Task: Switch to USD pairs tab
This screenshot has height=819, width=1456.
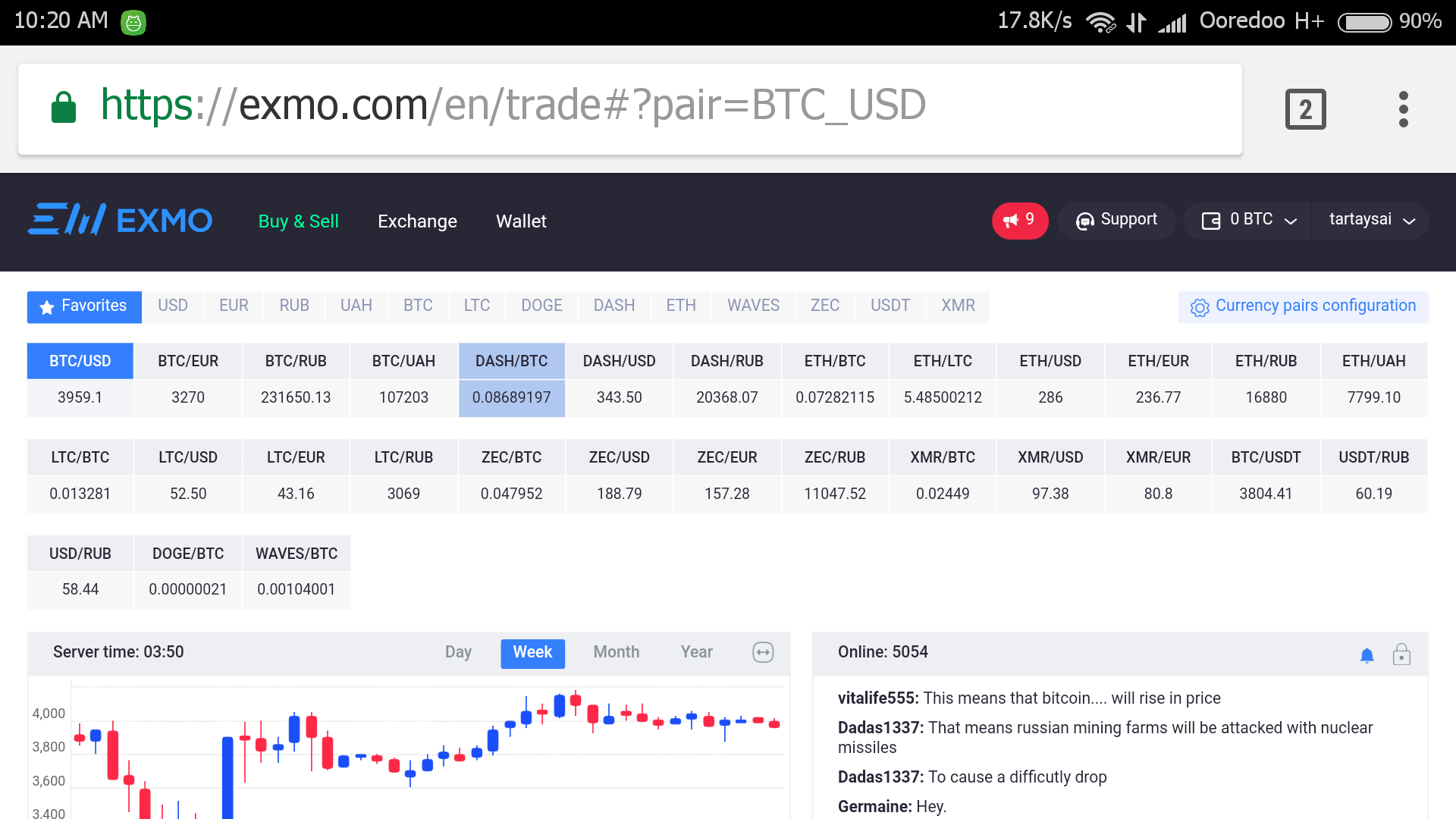Action: point(173,306)
